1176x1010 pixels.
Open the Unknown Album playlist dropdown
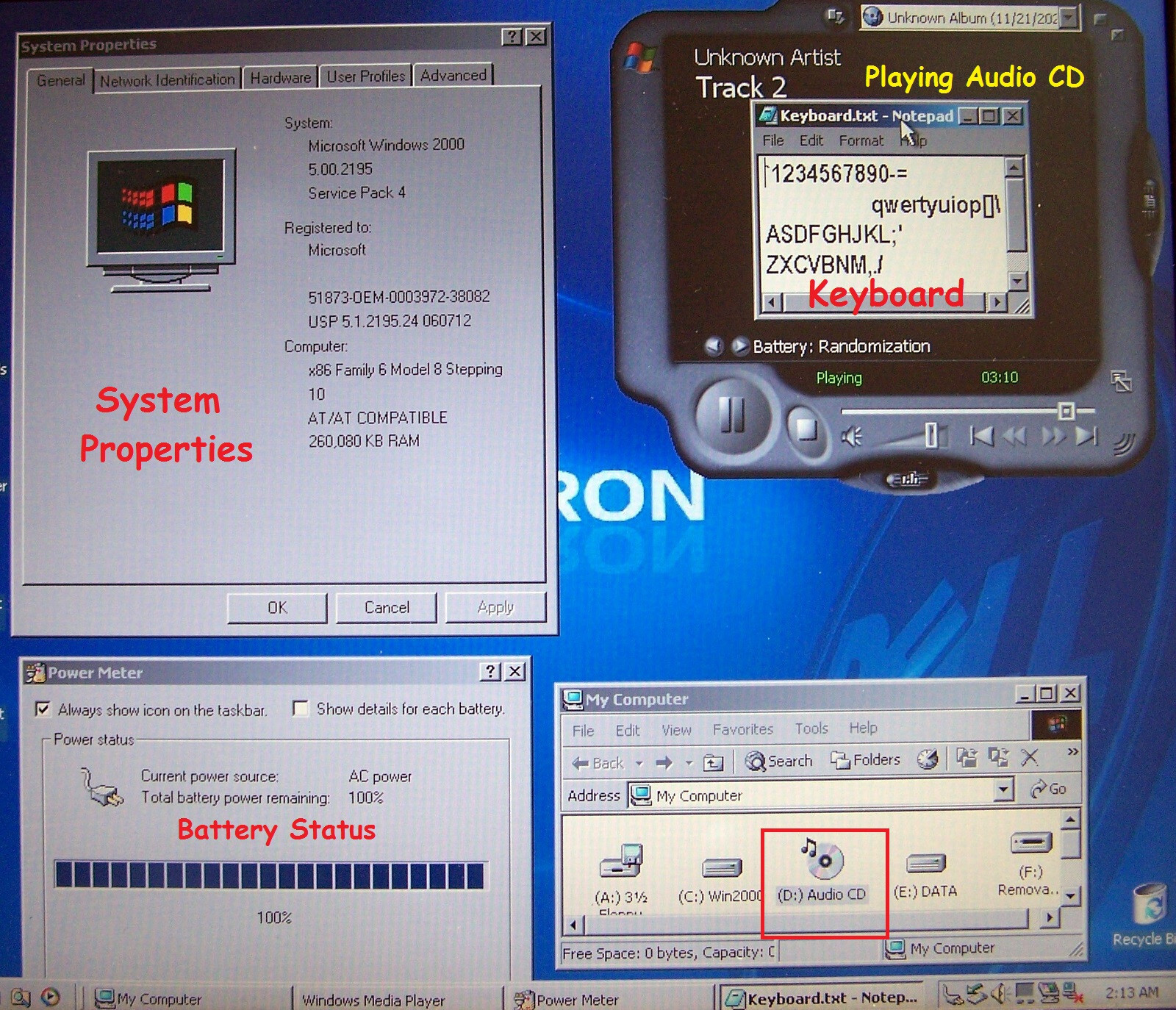click(x=1069, y=17)
